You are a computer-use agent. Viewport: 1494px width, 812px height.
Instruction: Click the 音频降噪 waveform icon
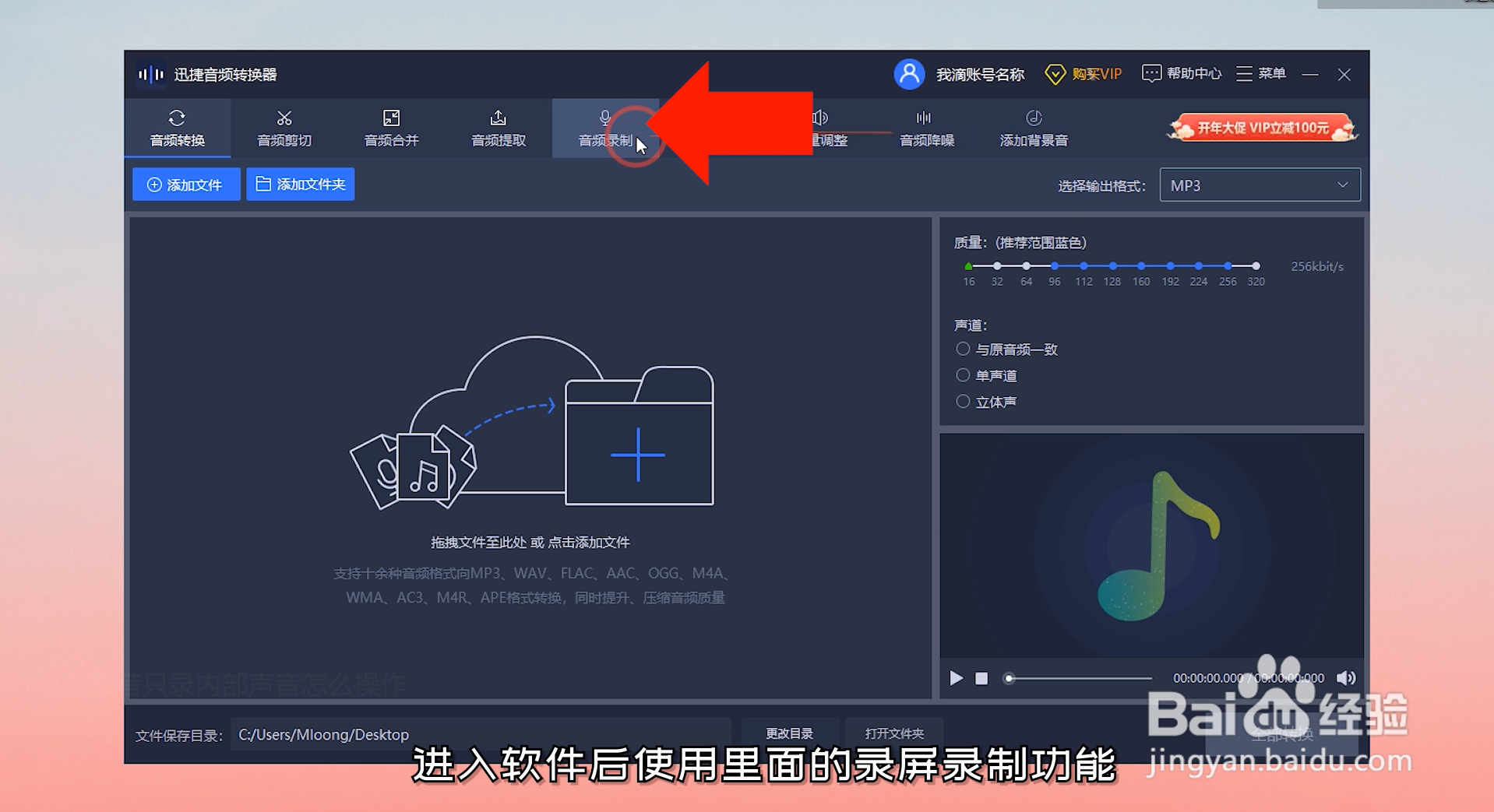pos(924,118)
